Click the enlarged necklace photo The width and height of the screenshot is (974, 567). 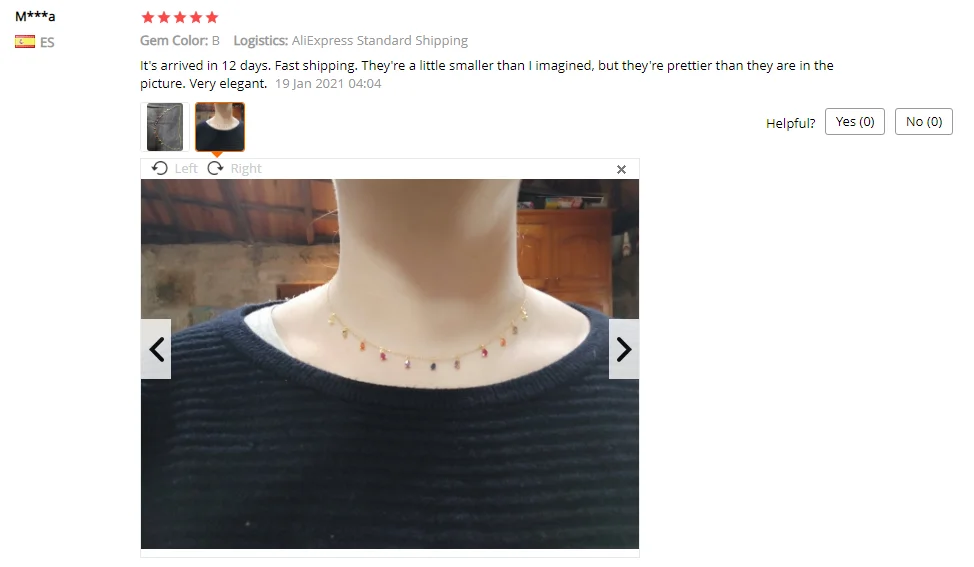pyautogui.click(x=390, y=364)
